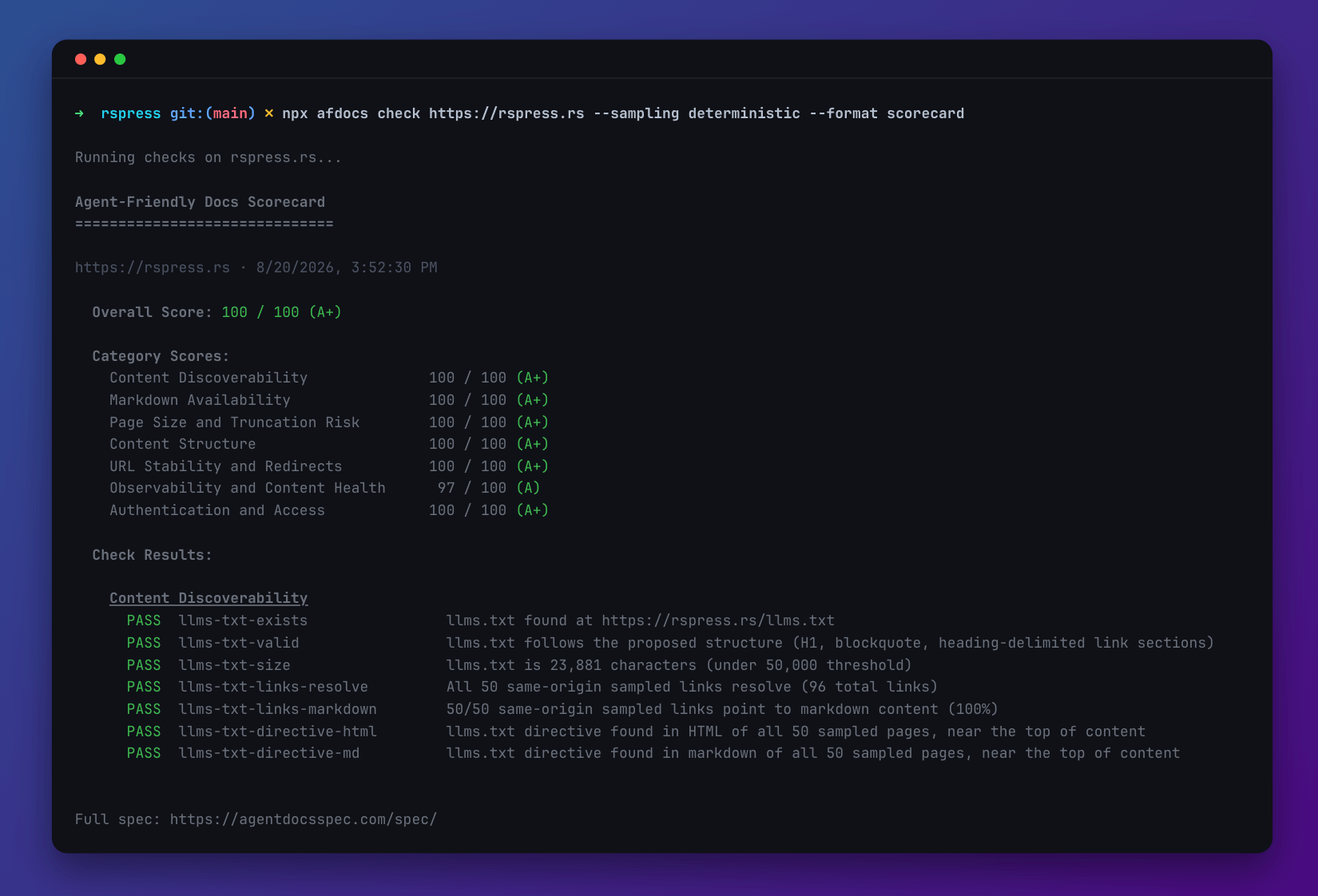The image size is (1318, 896).
Task: Click the yellow minimize window button
Action: (100, 59)
